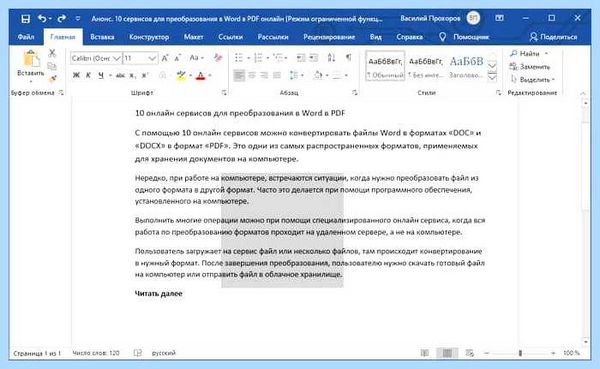Click the Sort A-Z icon
This screenshot has width=600, height=369.
tap(331, 58)
